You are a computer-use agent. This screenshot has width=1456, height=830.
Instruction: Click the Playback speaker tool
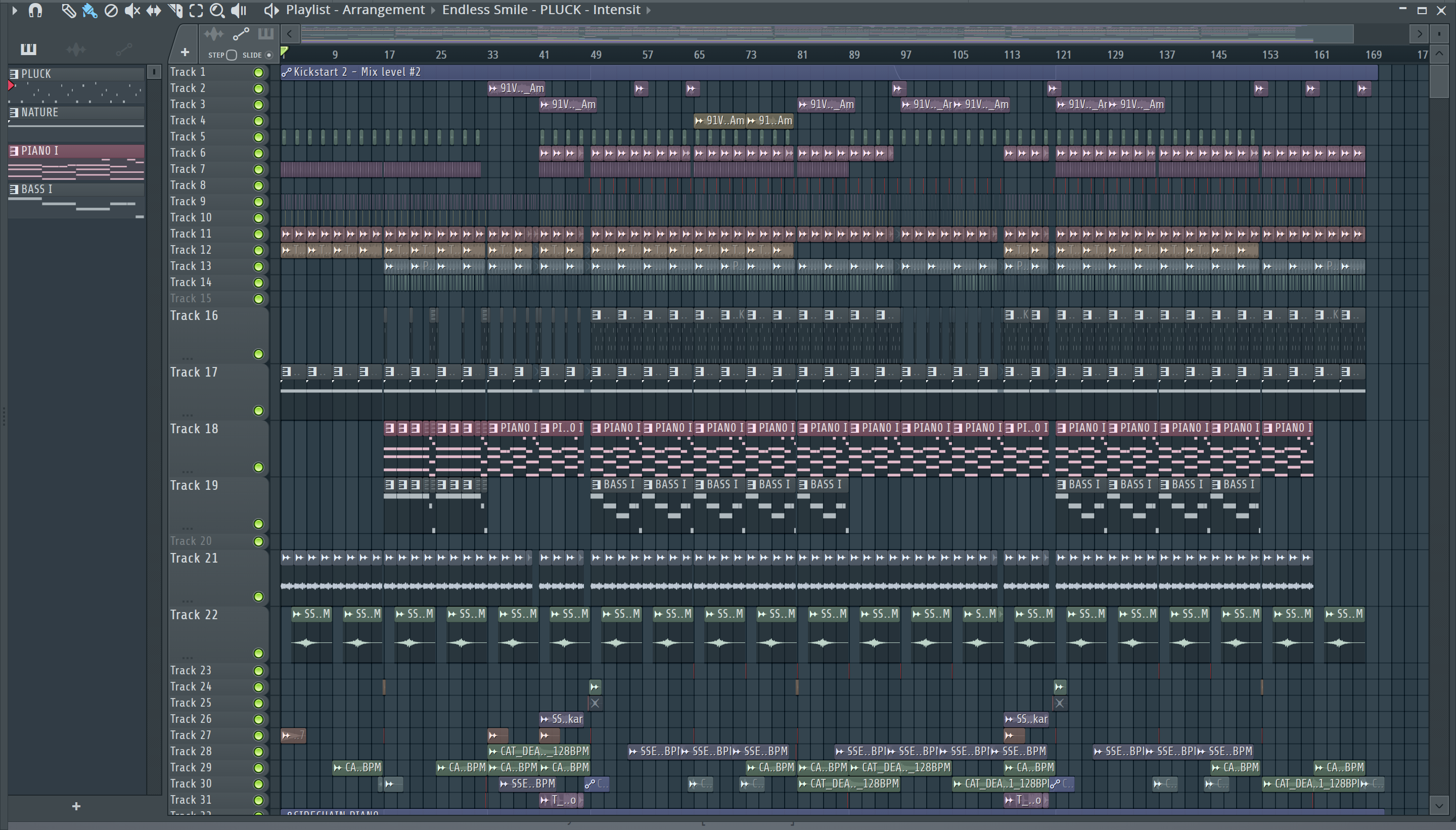pyautogui.click(x=239, y=10)
